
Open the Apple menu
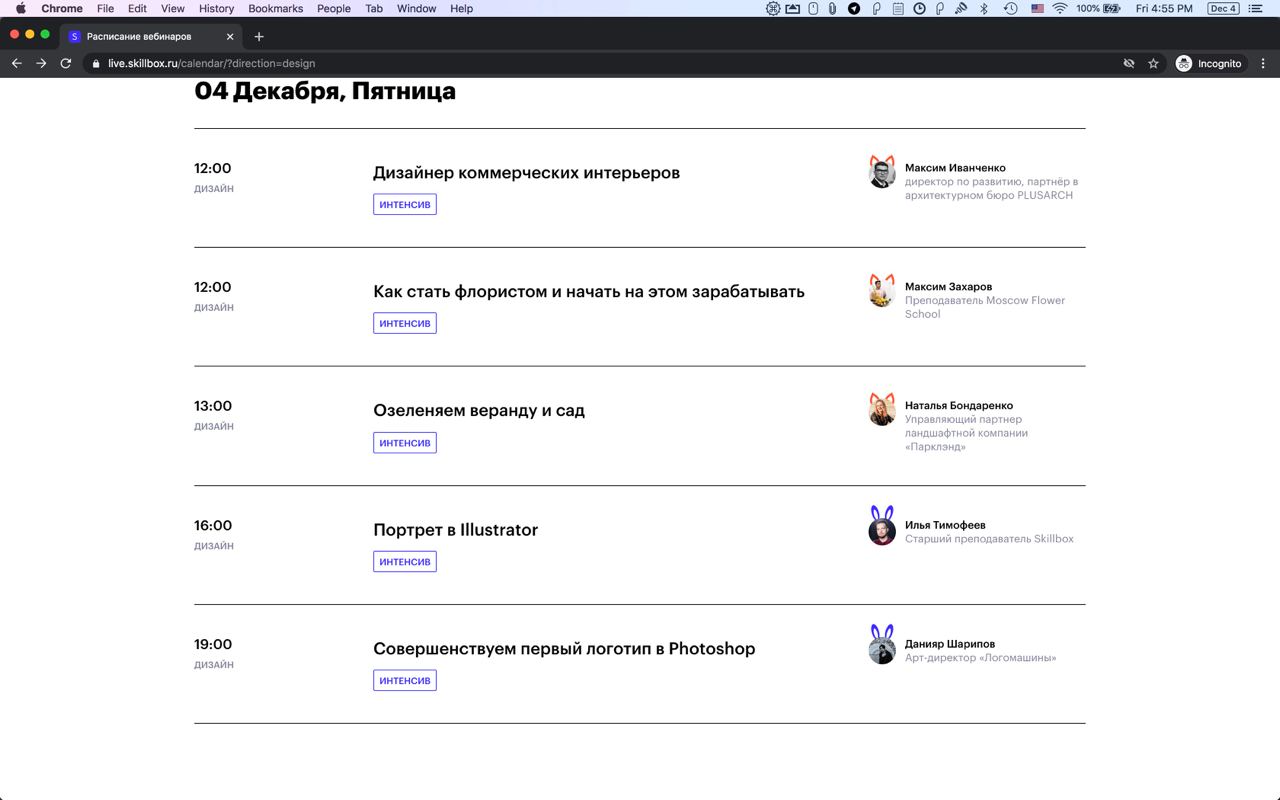[x=20, y=8]
